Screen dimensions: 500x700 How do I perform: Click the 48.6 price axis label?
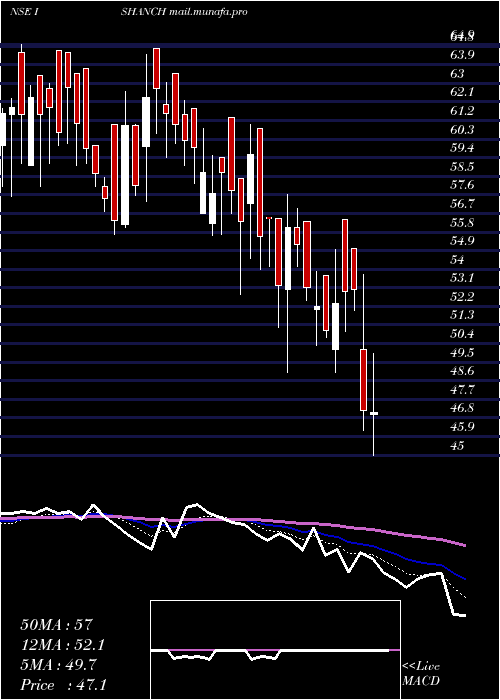[462, 371]
